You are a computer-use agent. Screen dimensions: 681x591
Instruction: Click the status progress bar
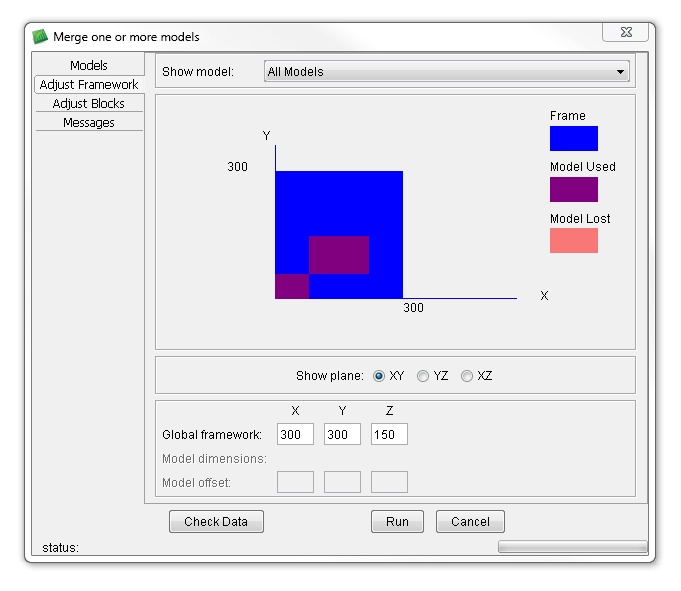(x=572, y=546)
